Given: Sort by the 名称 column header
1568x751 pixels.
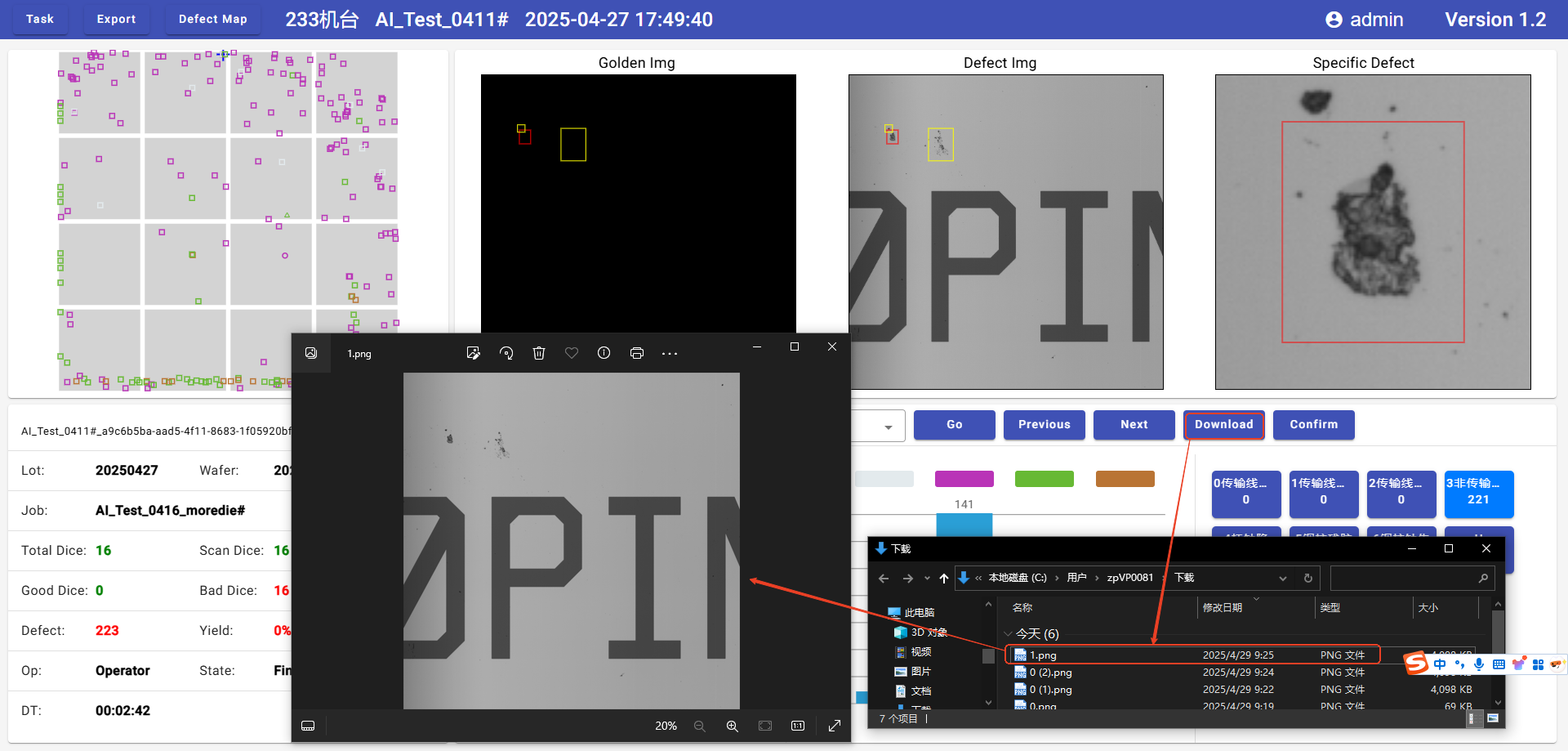Looking at the screenshot, I should coord(1022,607).
